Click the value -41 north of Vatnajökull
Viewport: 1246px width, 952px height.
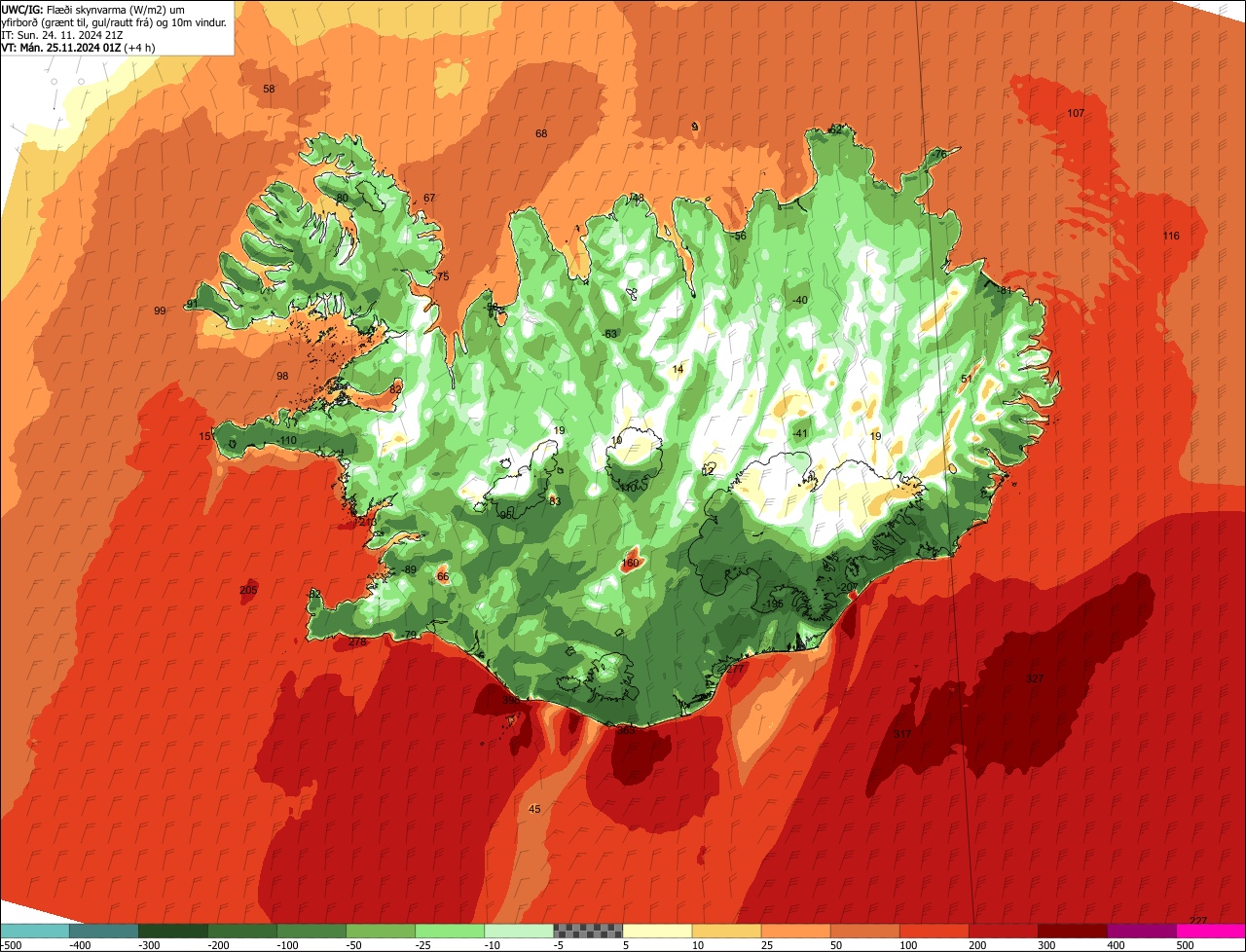coord(800,433)
